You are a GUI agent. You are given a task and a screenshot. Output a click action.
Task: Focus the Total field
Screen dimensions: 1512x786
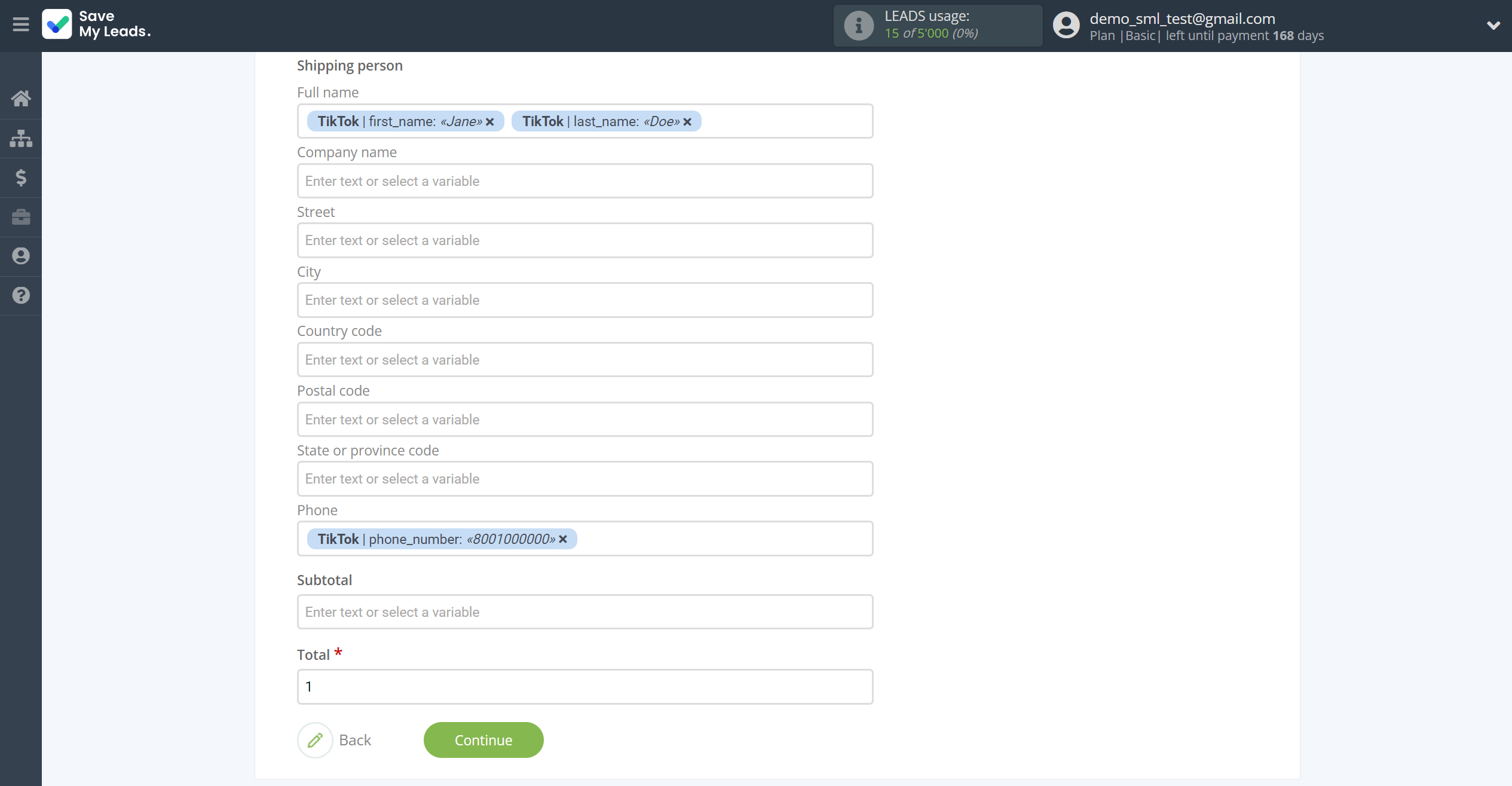tap(585, 687)
